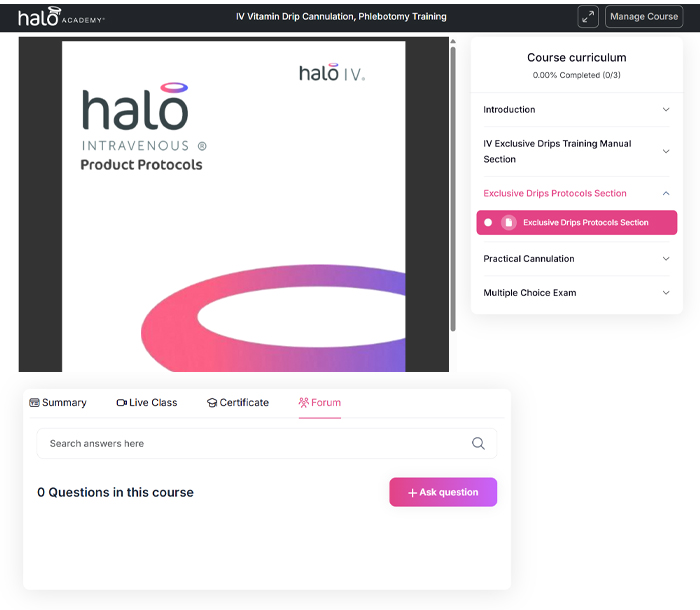Screen dimensions: 700x610
Task: Expand the Practical Cannulation section
Action: coord(576,259)
